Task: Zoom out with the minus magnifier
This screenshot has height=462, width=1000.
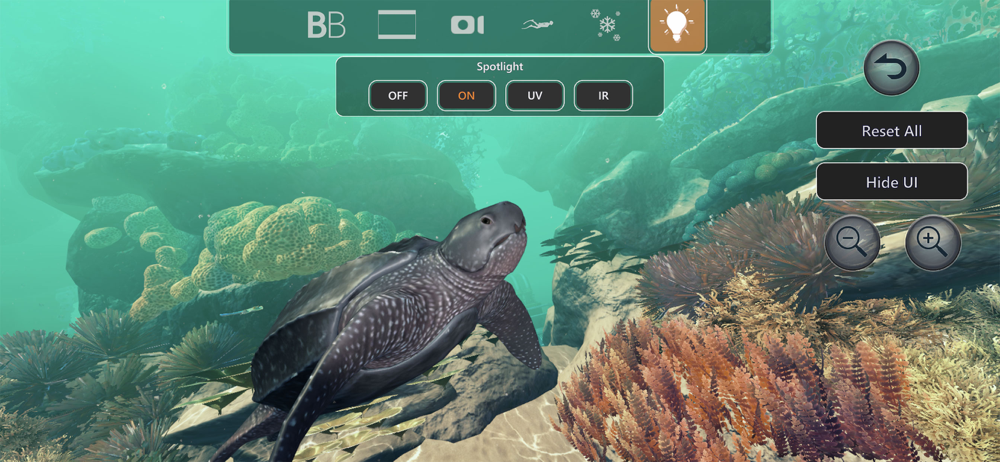Action: (x=852, y=242)
